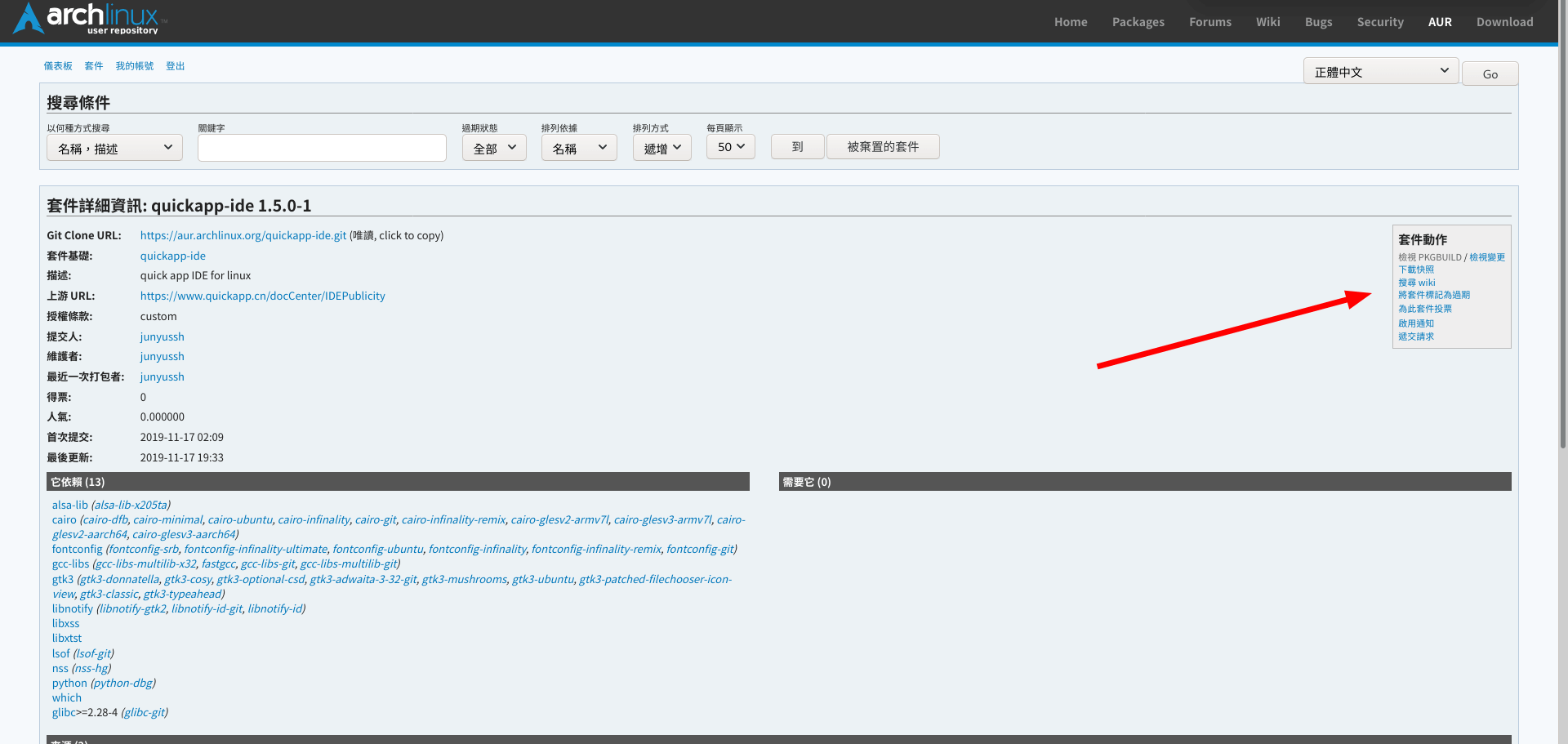This screenshot has height=744, width=1568.
Task: Open the 每頁顯示 50 dropdown
Action: coord(731,147)
